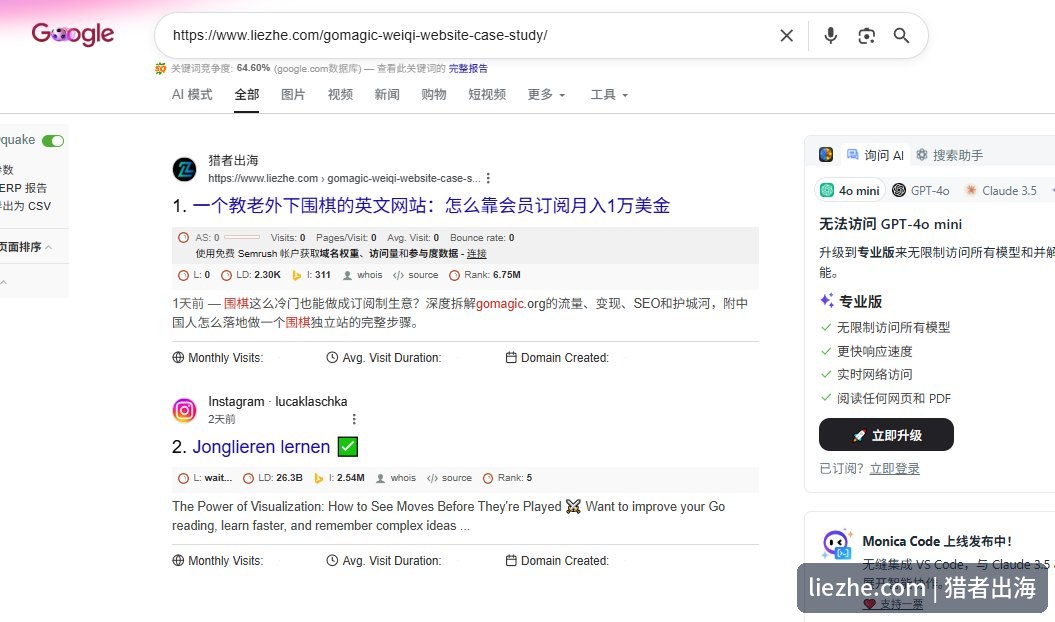Screen dimensions: 1055x622
Task: Click the Bing index I: 311 icon
Action: [297, 275]
